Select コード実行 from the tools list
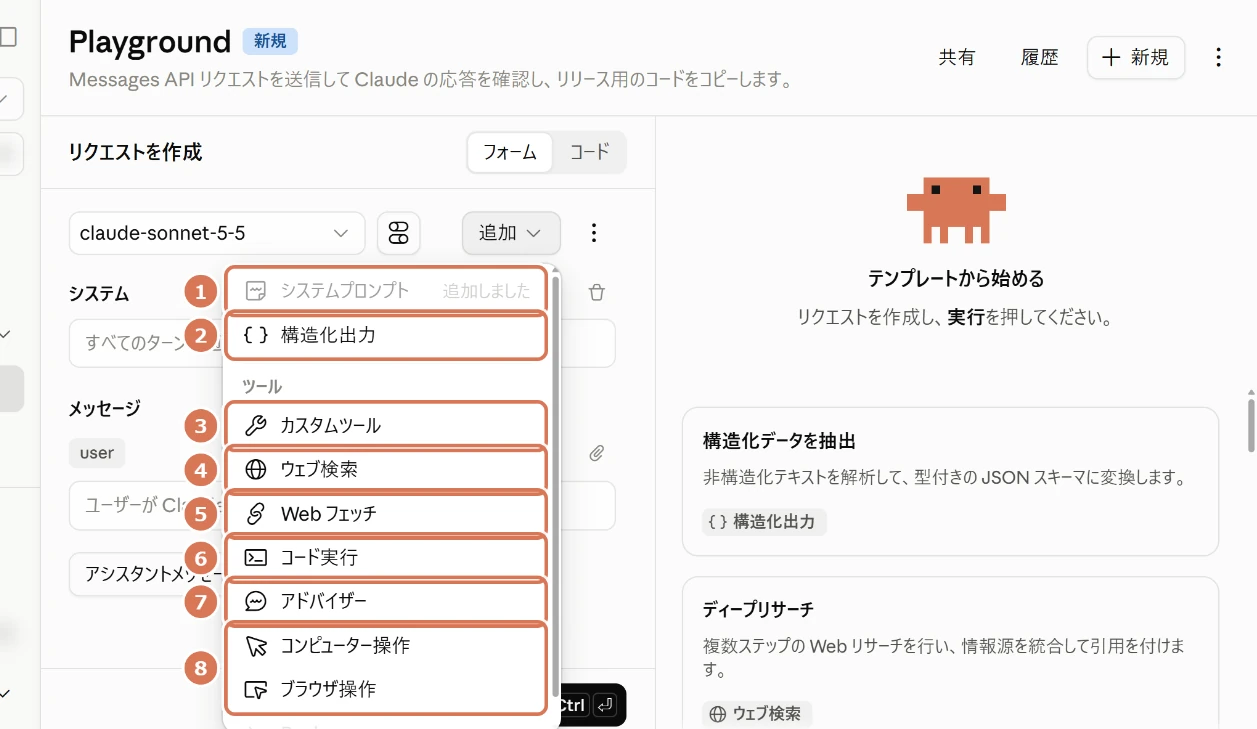 [x=387, y=557]
